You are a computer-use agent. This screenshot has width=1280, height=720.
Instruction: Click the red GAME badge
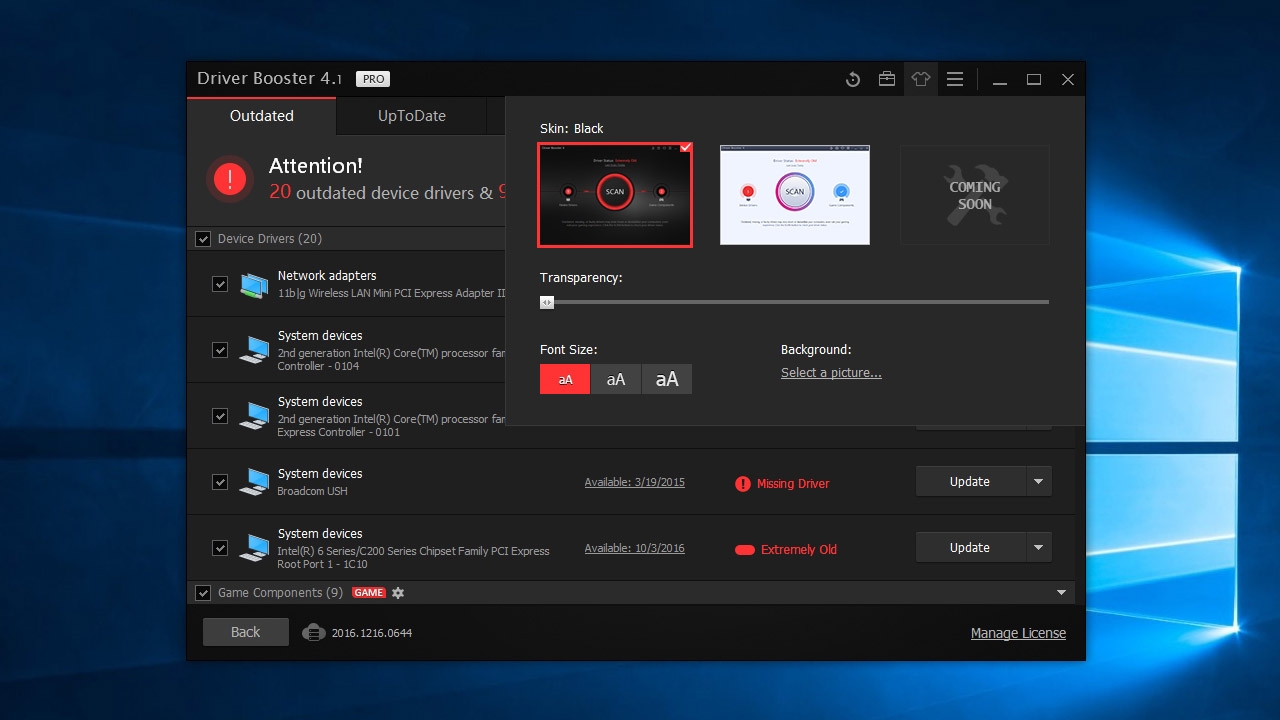[x=369, y=593]
